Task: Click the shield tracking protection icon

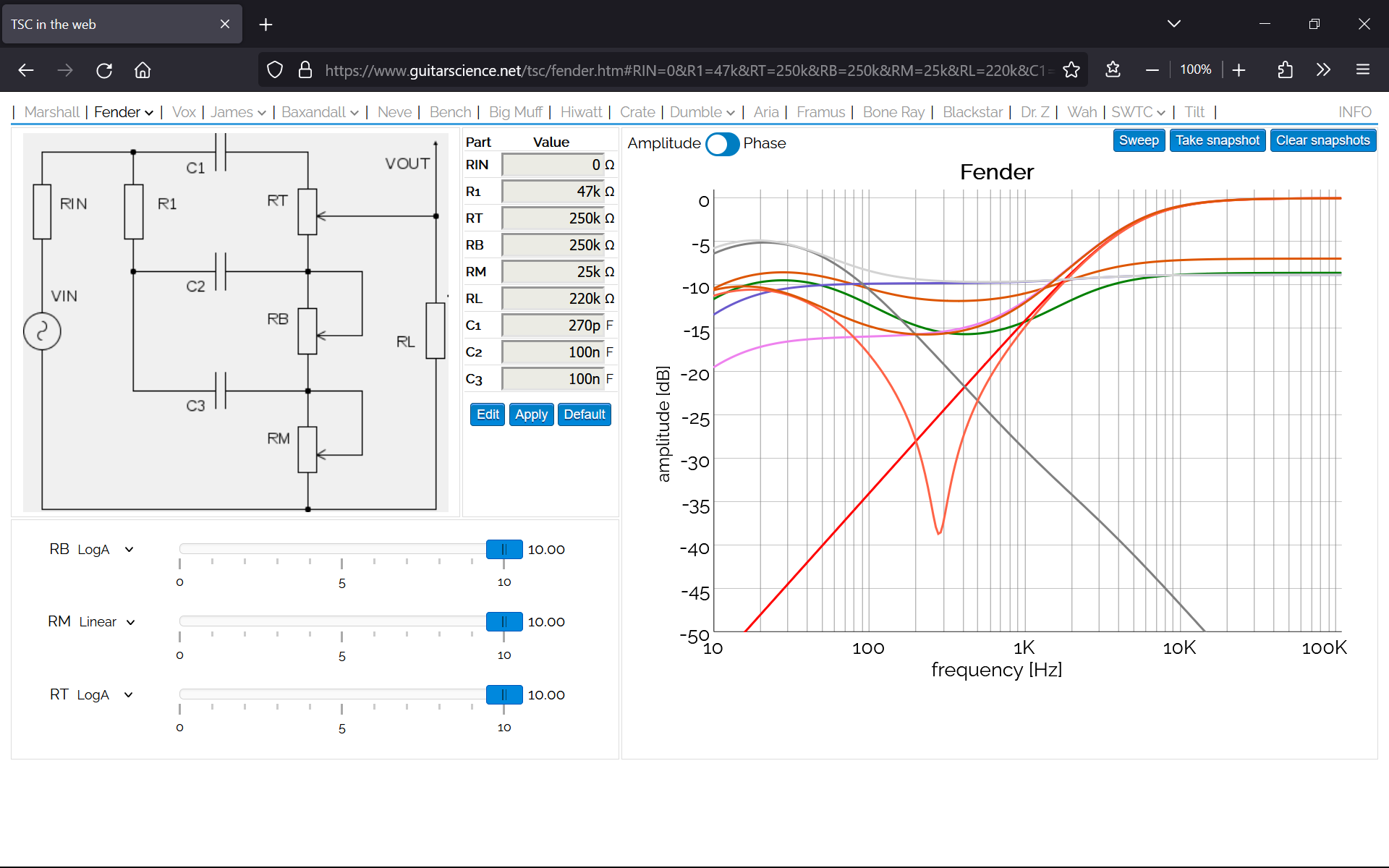Action: point(275,70)
